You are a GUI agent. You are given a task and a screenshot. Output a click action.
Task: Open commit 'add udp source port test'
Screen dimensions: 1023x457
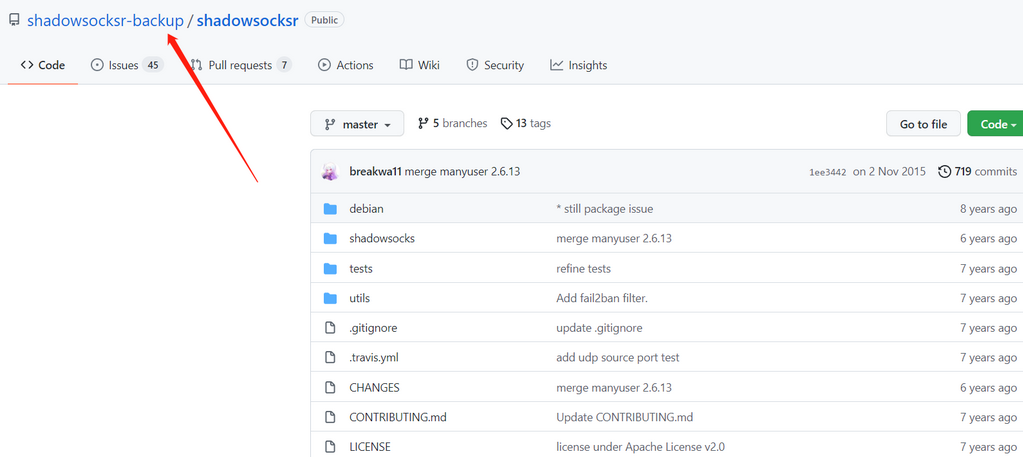tap(617, 358)
